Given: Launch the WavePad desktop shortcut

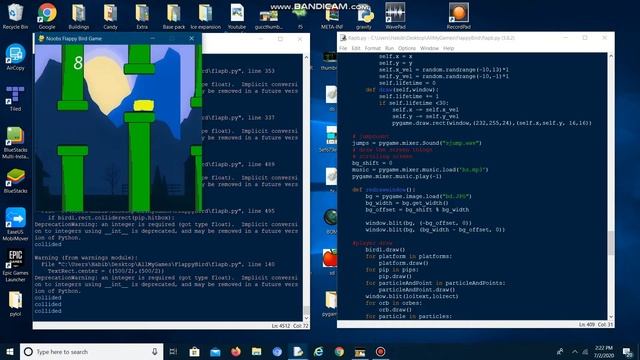Looking at the screenshot, I should 395,16.
